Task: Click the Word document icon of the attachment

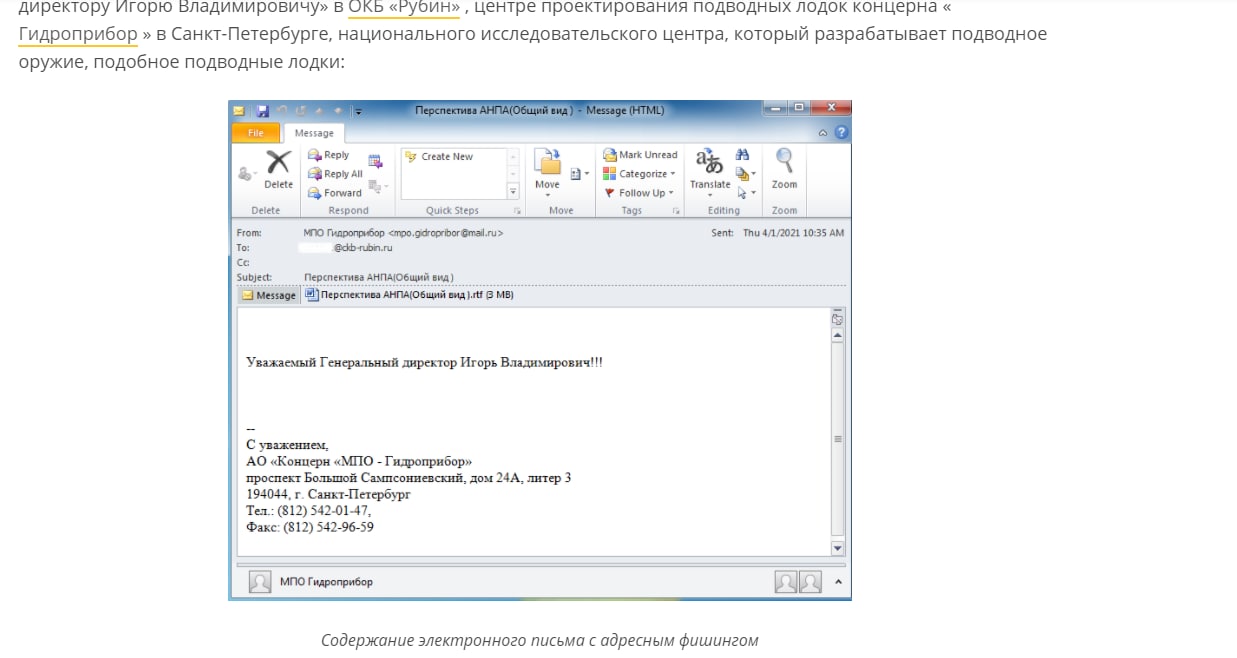Action: (311, 295)
